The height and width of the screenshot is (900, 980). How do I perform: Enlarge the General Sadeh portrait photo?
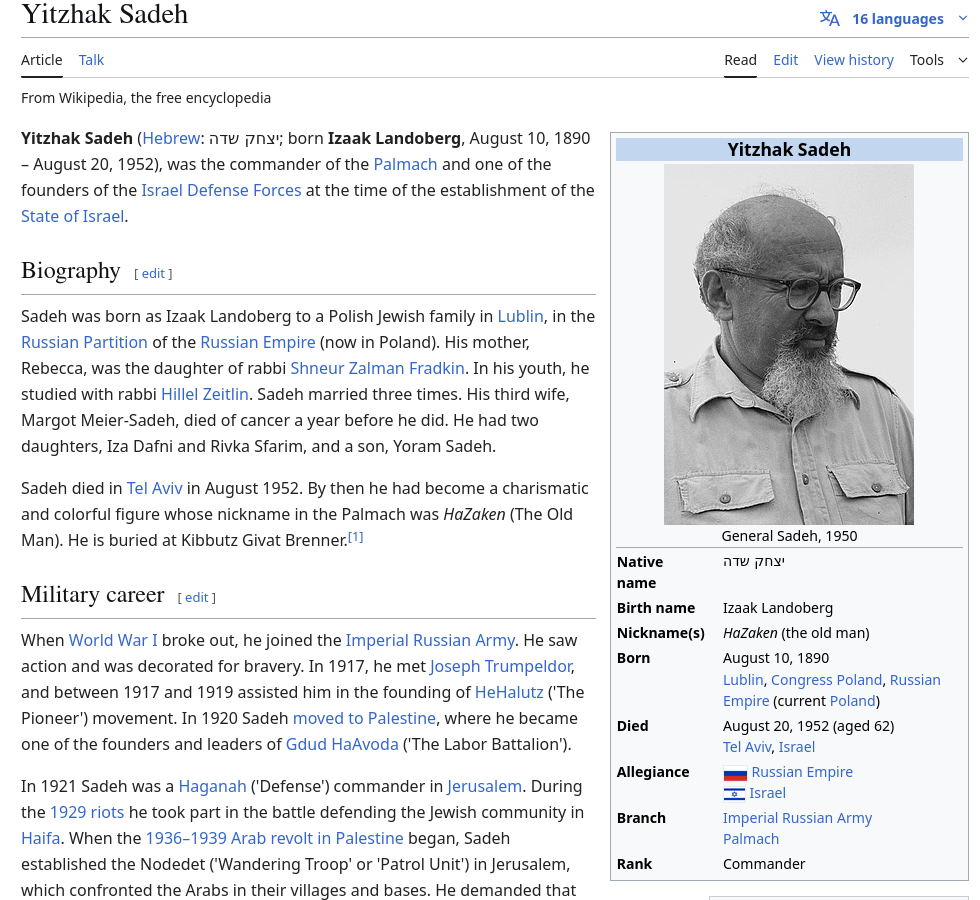[788, 344]
